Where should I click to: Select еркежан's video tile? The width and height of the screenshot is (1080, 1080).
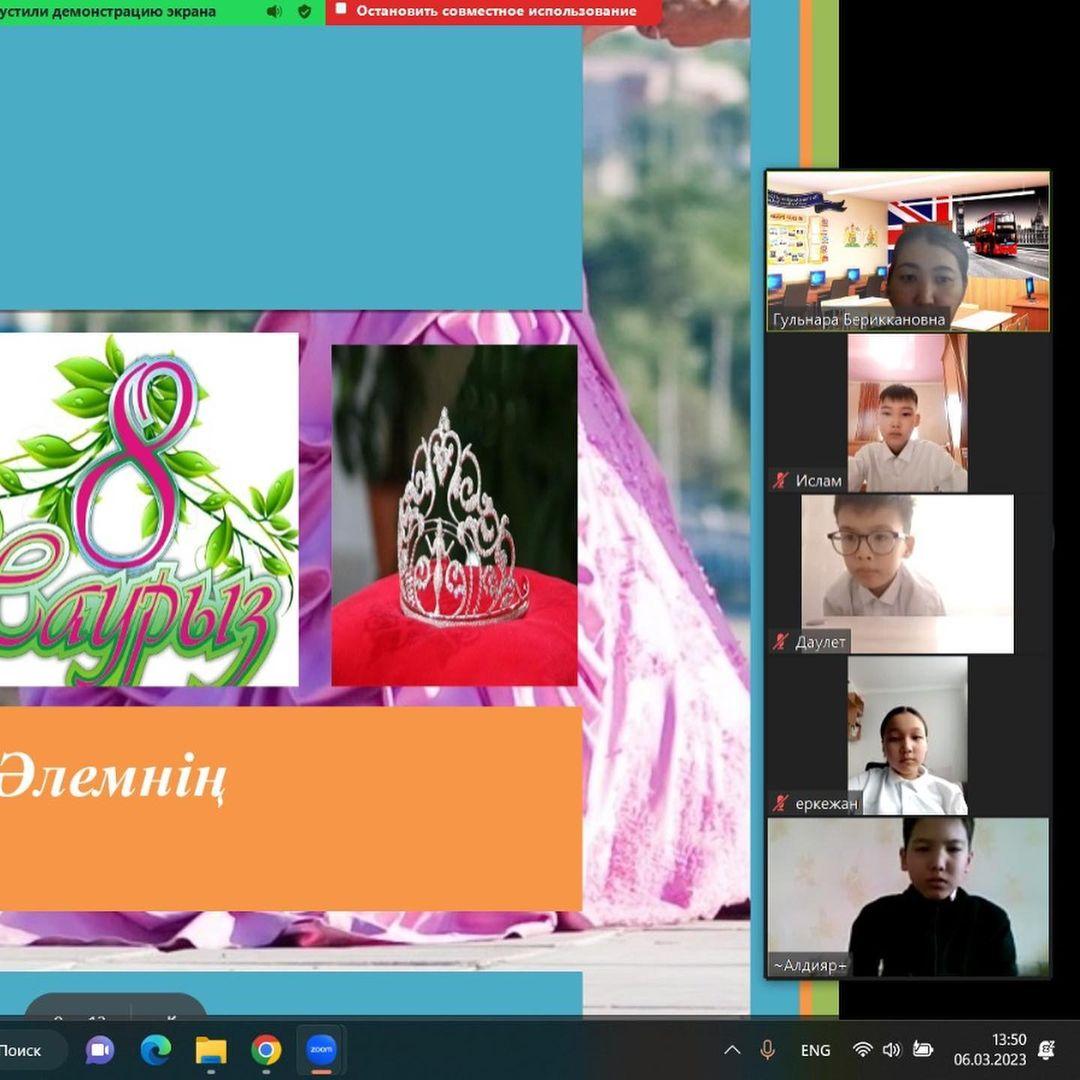(908, 735)
